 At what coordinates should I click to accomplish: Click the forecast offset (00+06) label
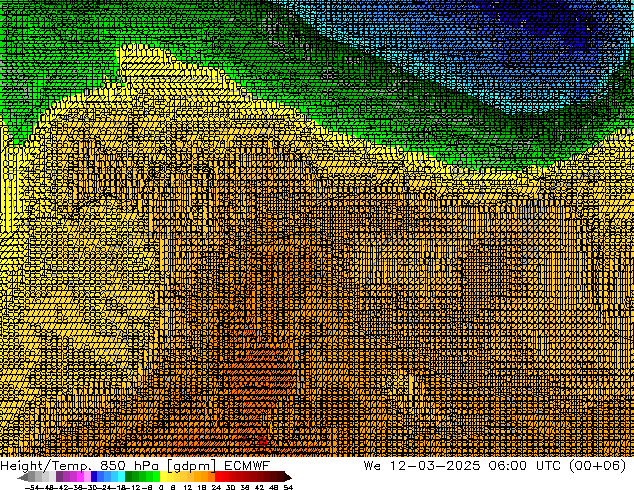pyautogui.click(x=598, y=466)
